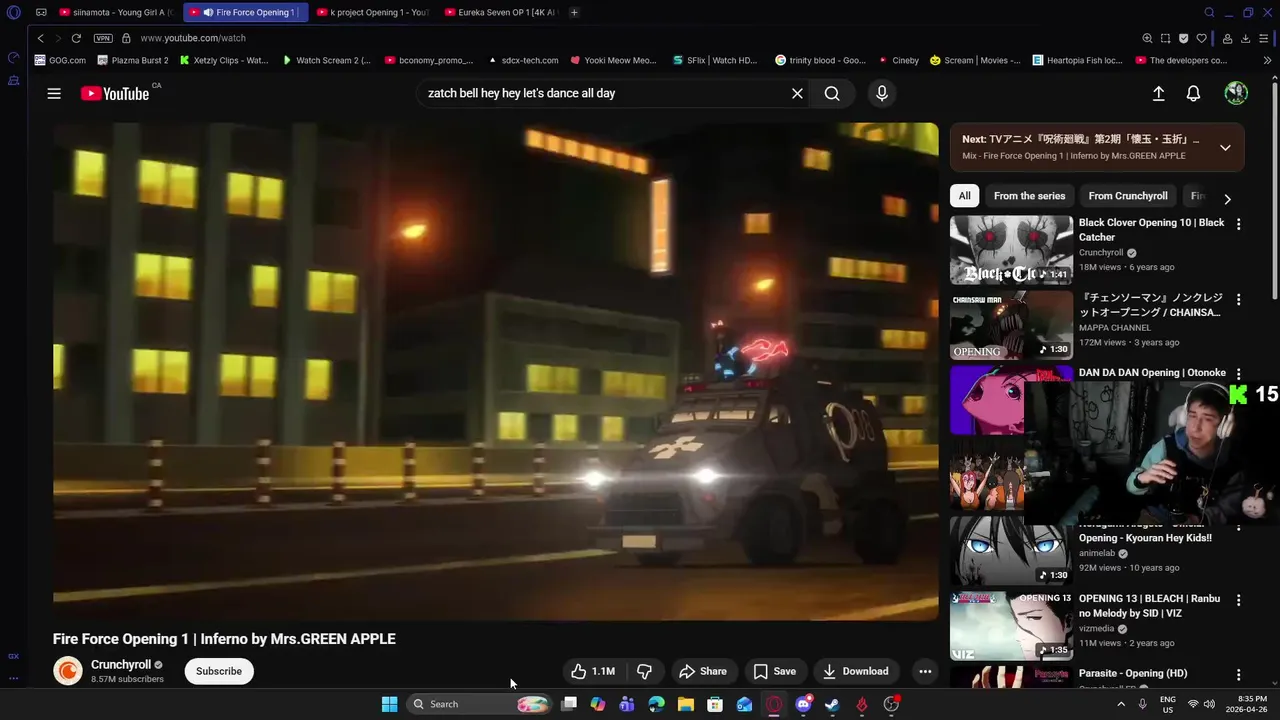
Task: Open Microsoft Store from the taskbar
Action: pos(715,704)
